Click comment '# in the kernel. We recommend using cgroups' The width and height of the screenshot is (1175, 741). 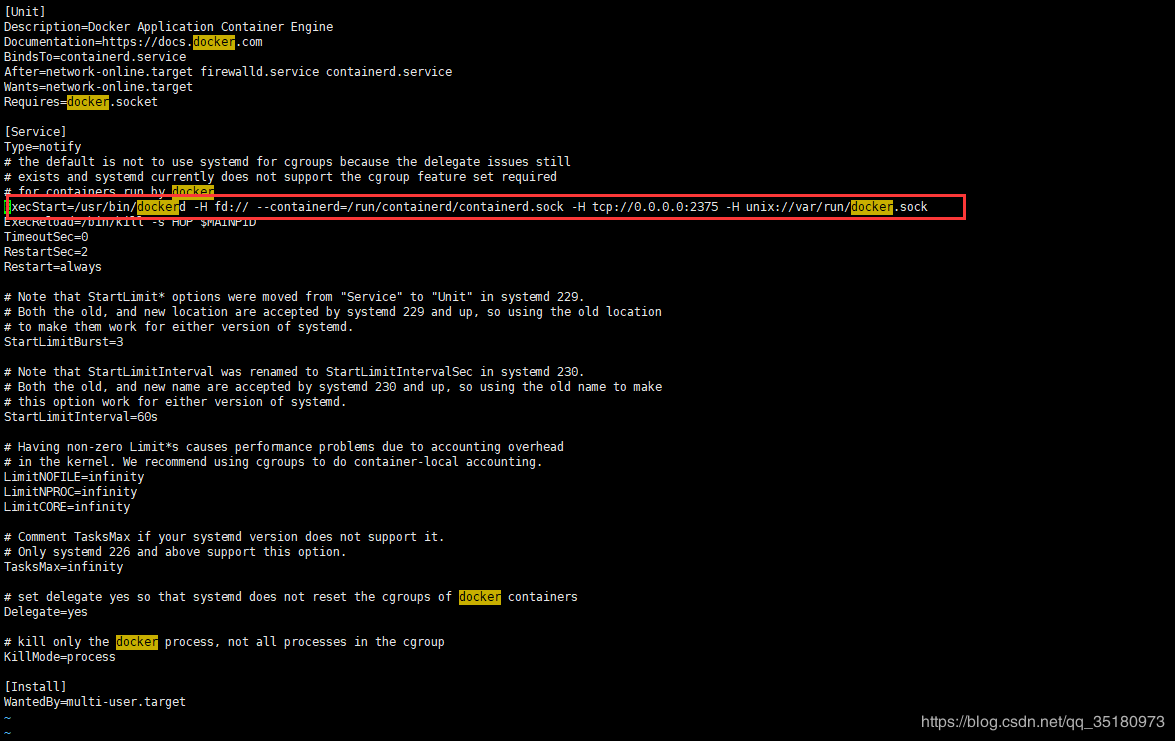273,462
